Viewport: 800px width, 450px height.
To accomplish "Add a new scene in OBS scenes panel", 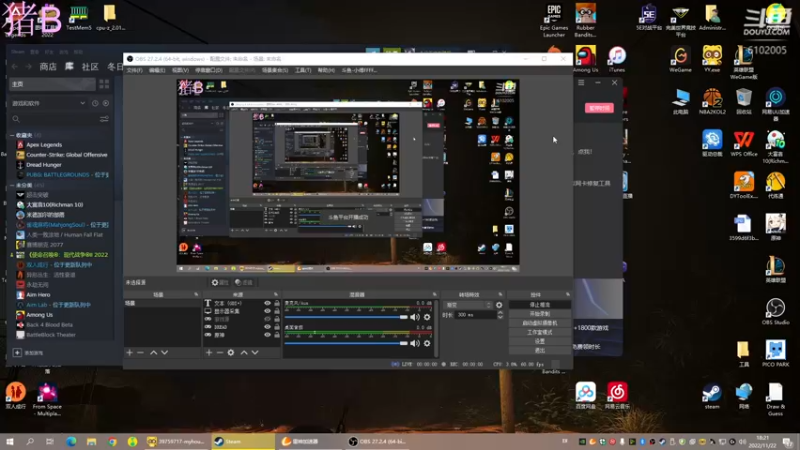I will click(x=130, y=353).
